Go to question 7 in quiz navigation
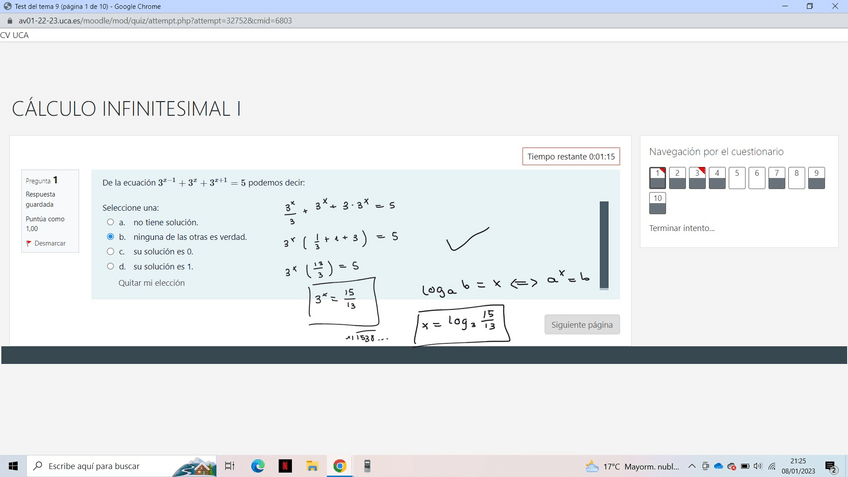Viewport: 848px width, 477px height. (777, 178)
